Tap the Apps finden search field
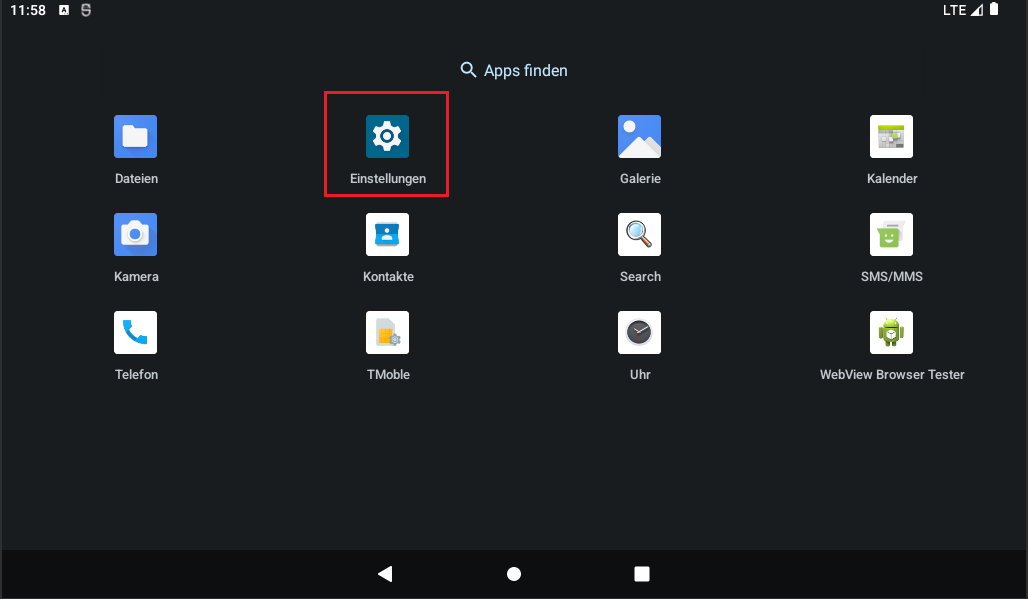Screen dimensions: 1028x601 [525, 70]
